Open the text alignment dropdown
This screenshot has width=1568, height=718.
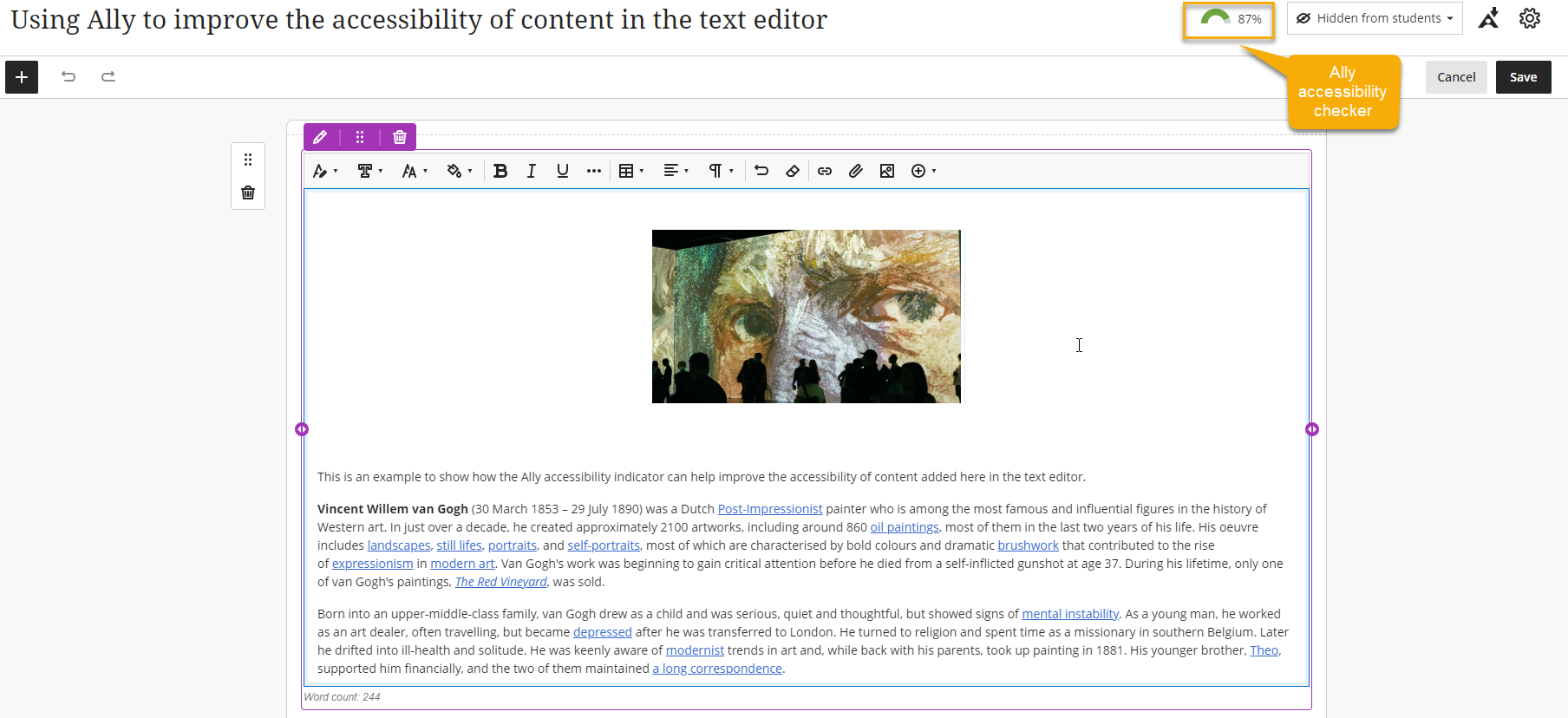pos(676,171)
